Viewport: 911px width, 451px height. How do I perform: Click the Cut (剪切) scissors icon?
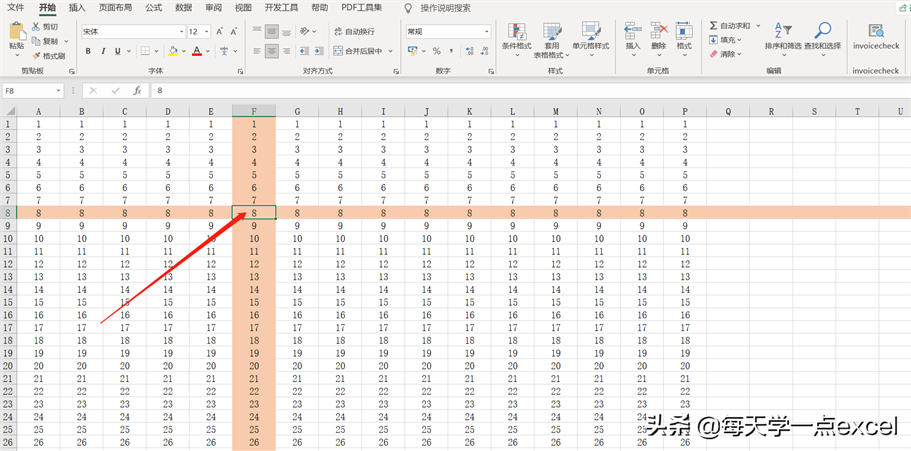(x=36, y=27)
